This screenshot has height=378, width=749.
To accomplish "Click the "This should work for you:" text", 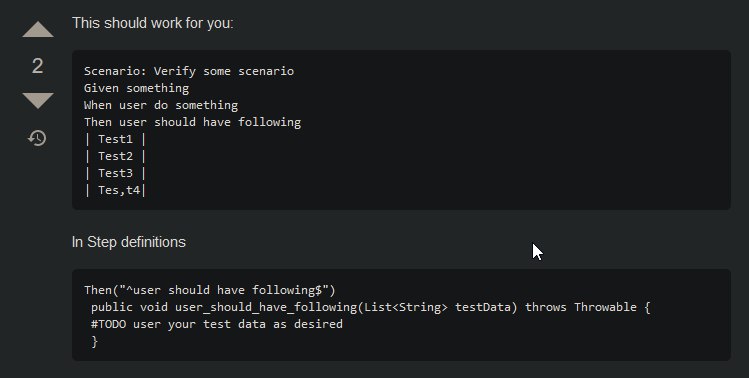I will click(153, 23).
